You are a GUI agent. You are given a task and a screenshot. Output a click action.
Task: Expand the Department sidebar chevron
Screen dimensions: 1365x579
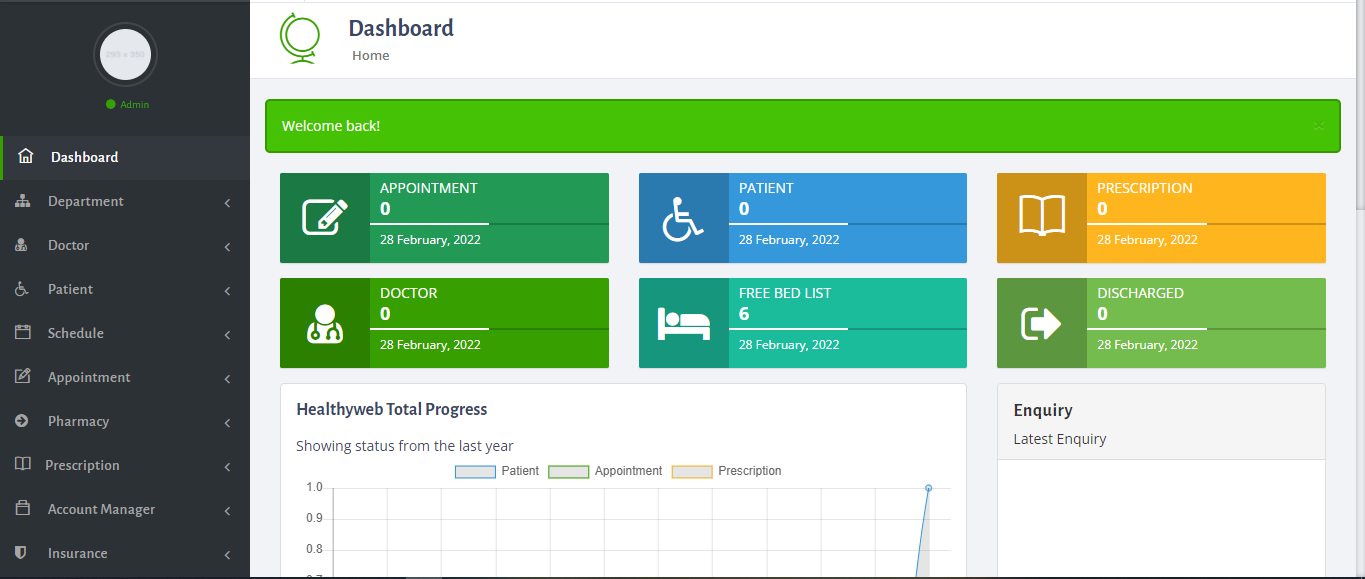pos(227,203)
